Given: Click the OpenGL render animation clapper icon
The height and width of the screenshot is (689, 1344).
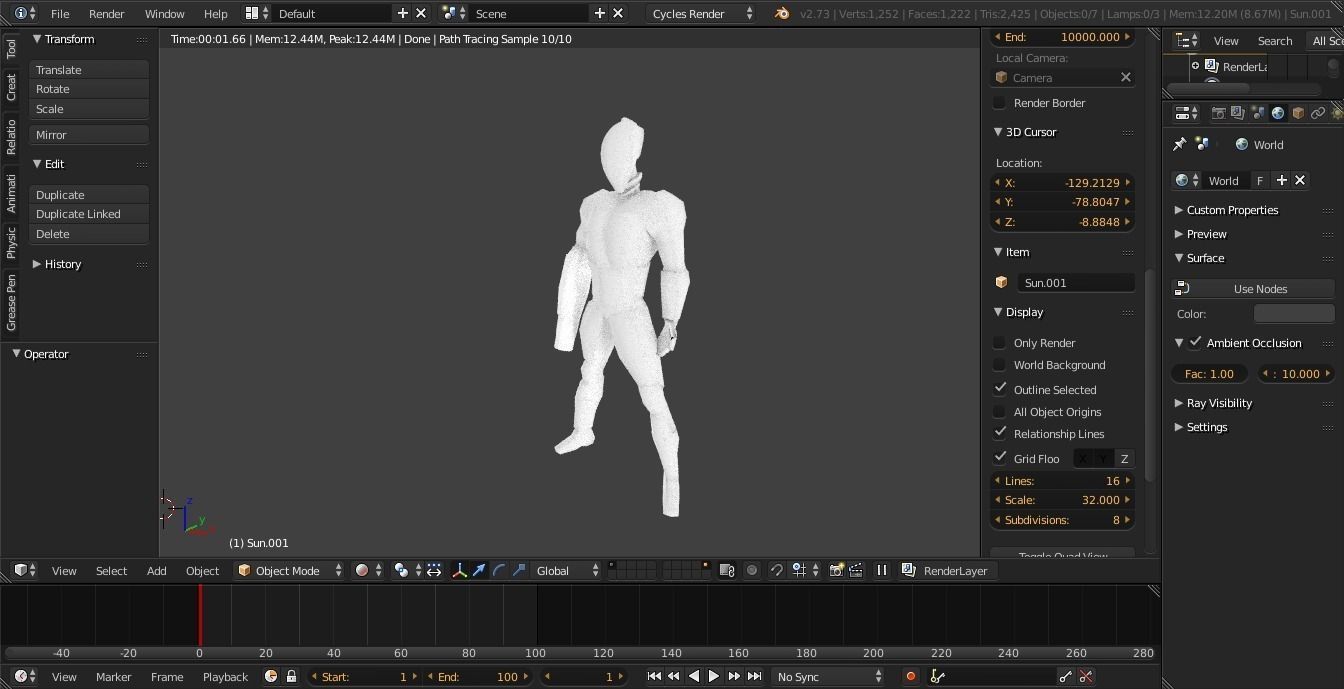Looking at the screenshot, I should coord(856,570).
